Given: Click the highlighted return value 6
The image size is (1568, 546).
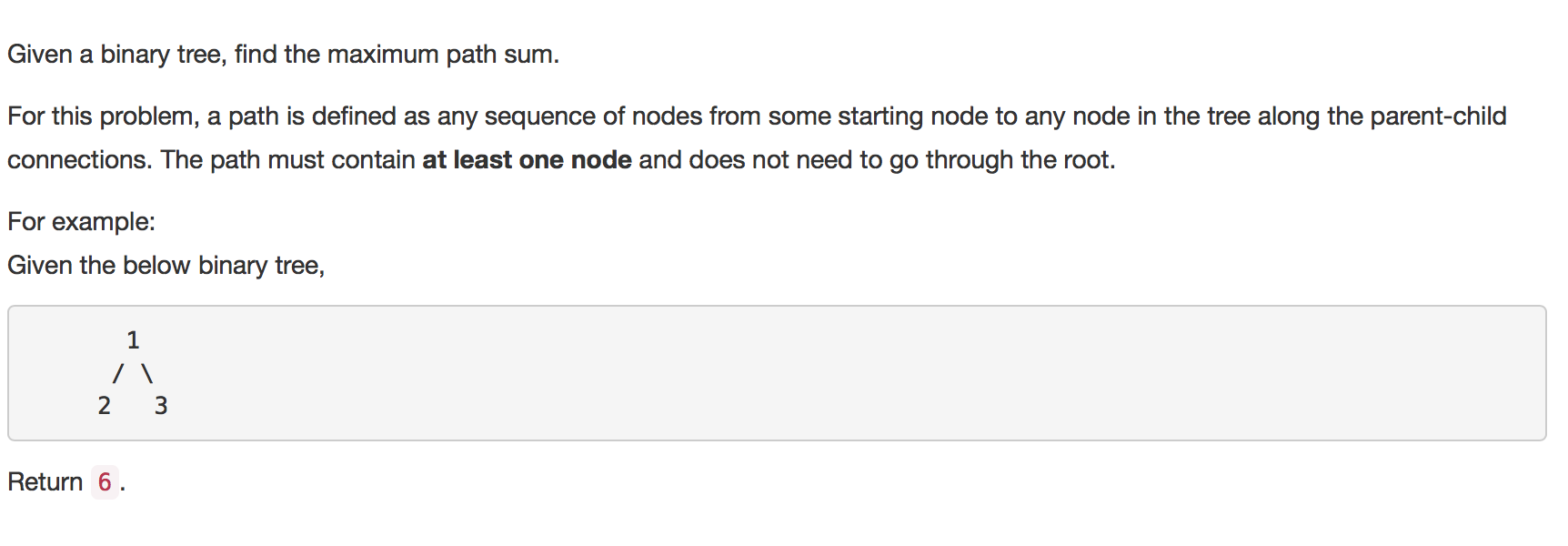Looking at the screenshot, I should (x=105, y=481).
